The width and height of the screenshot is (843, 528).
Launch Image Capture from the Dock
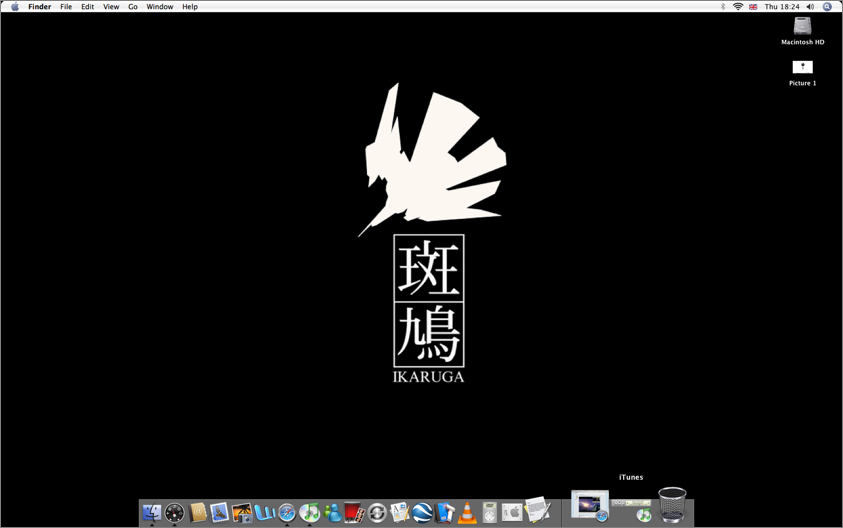[x=242, y=513]
